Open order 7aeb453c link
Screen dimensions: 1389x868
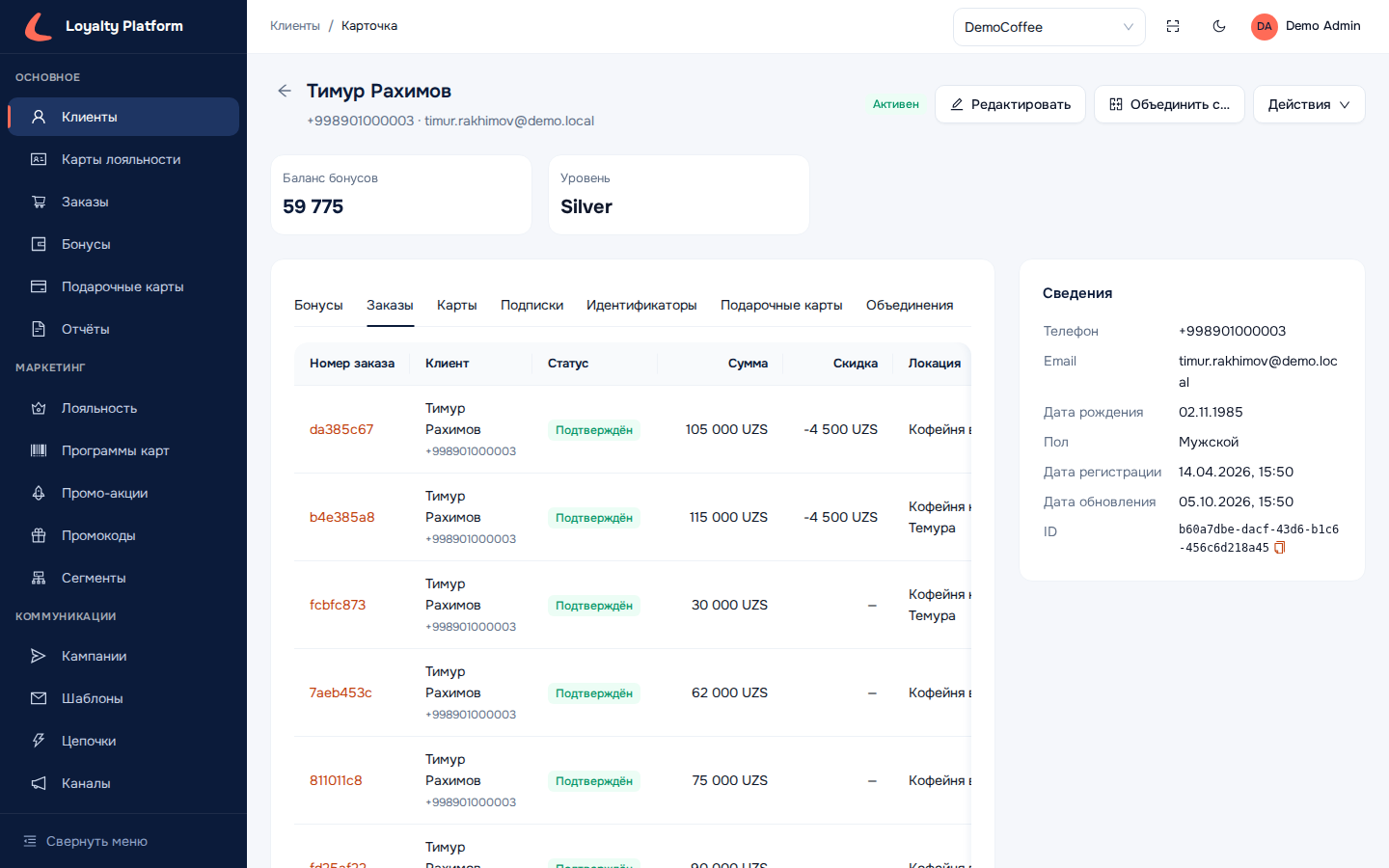tap(340, 692)
